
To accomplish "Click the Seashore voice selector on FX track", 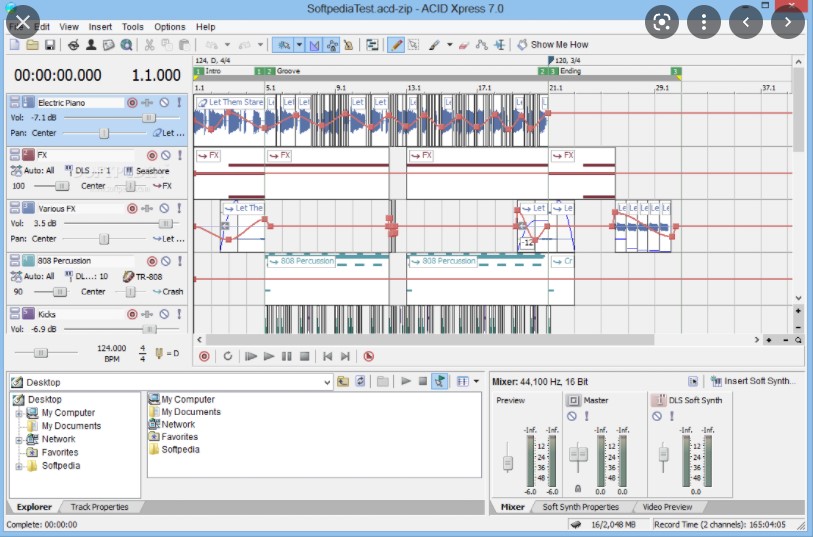I will pos(147,171).
